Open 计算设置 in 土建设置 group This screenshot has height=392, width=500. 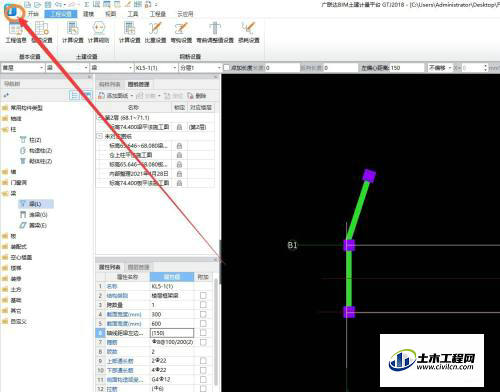click(73, 32)
